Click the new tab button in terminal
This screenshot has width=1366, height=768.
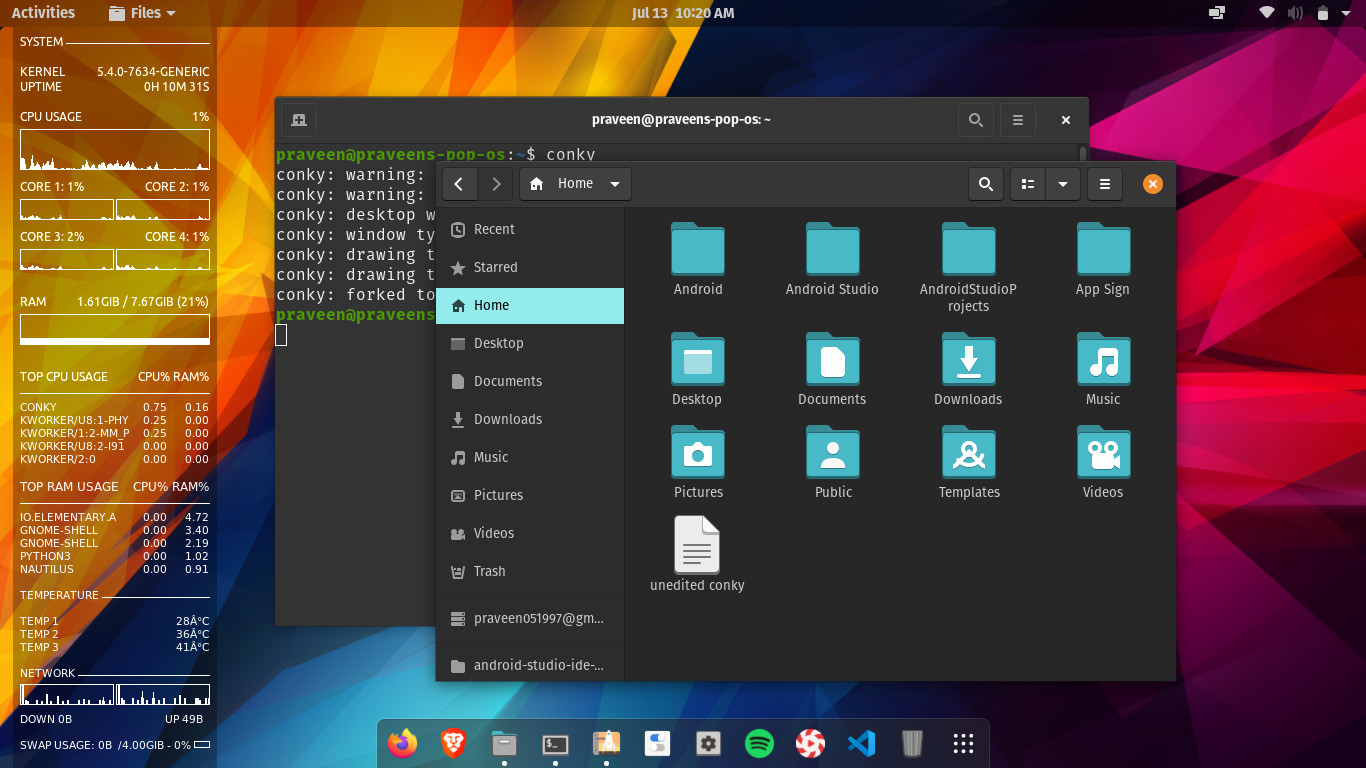coord(299,120)
